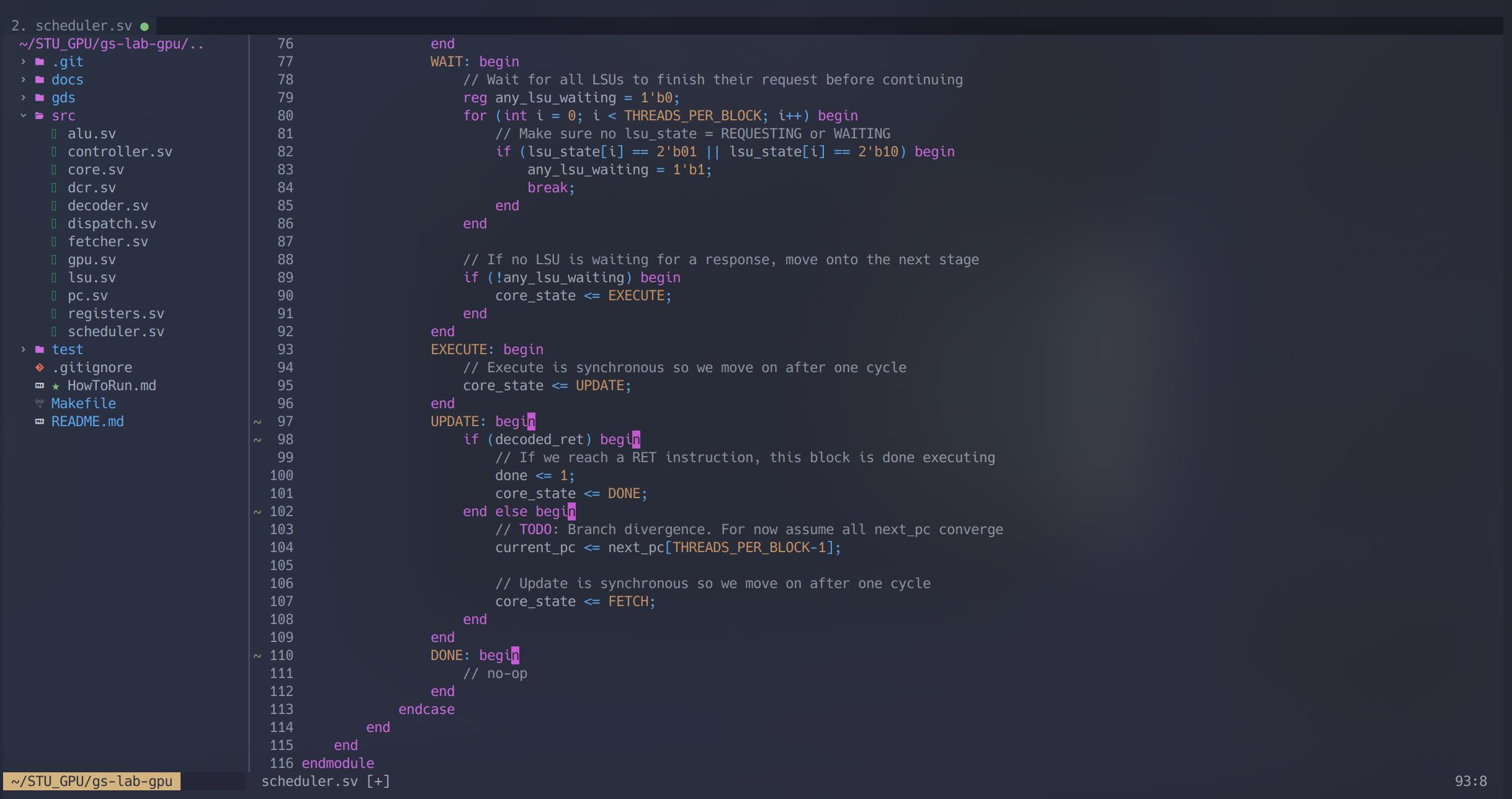Click the markdown icon next to README.md
Viewport: 1512px width, 799px height.
pos(40,421)
